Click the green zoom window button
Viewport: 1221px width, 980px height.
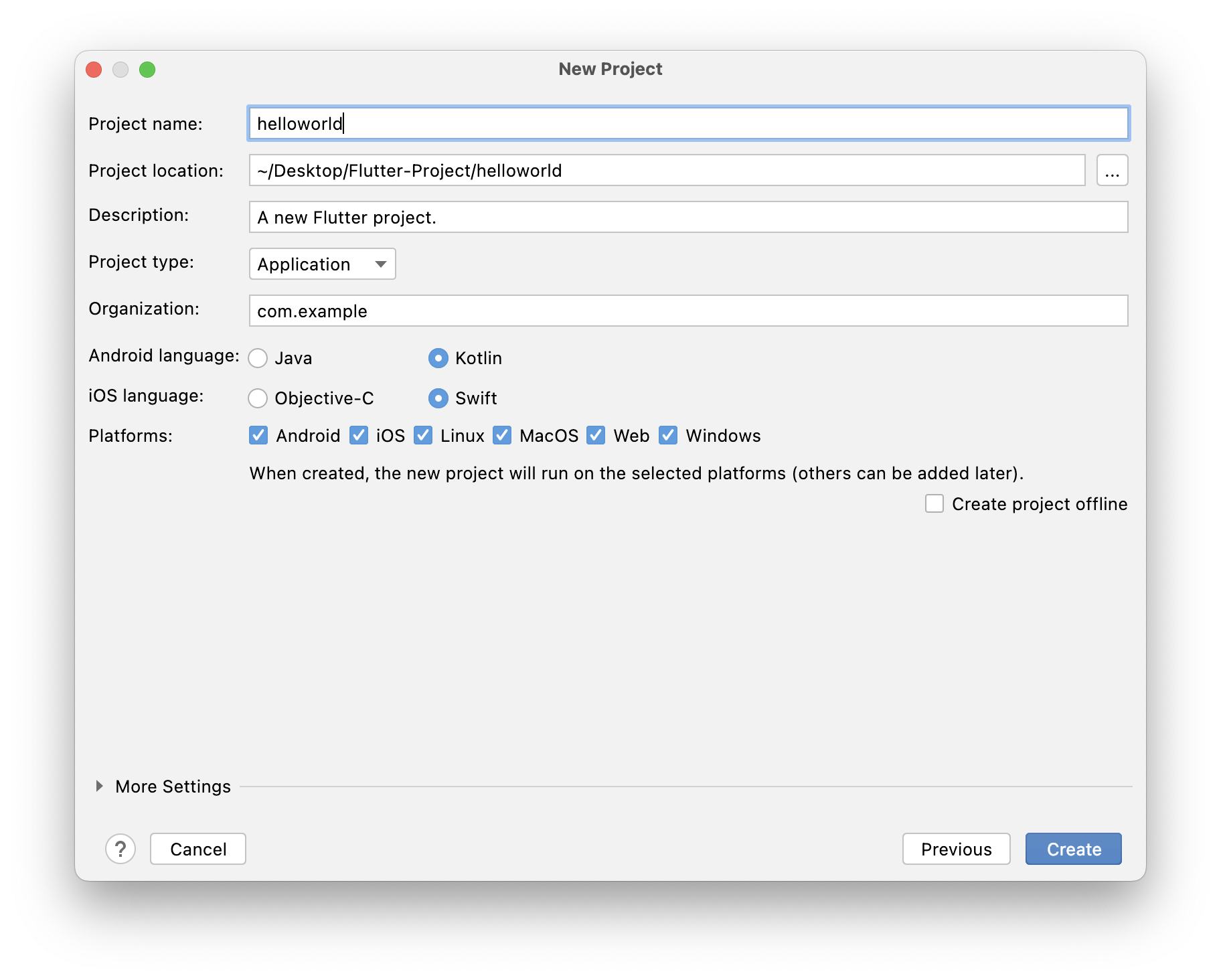(147, 70)
